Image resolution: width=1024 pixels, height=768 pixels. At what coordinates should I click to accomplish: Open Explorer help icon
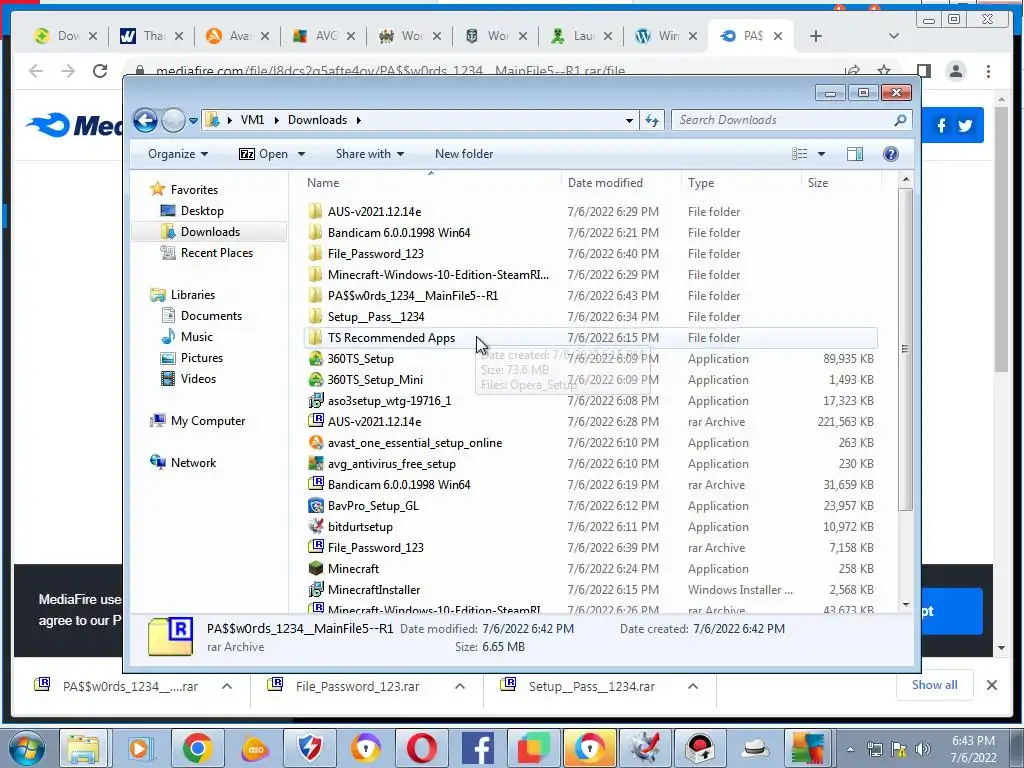(x=890, y=154)
